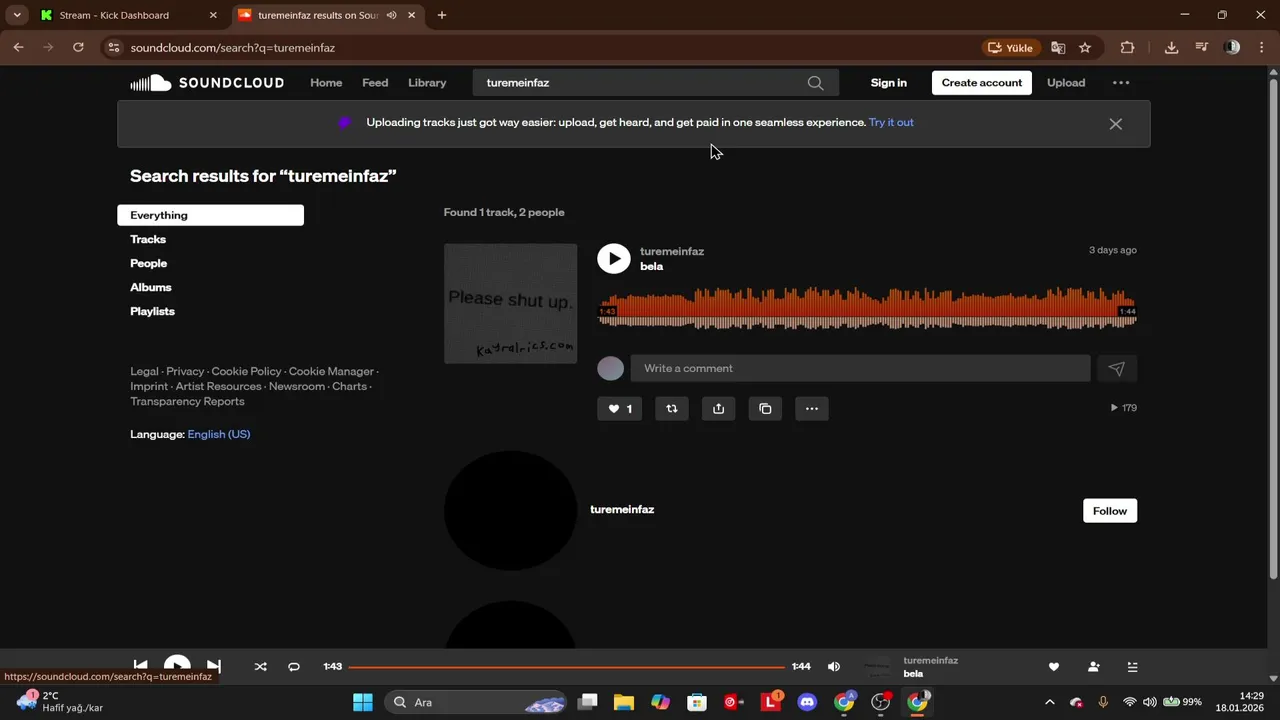Open the Transparency Reports link
This screenshot has width=1280, height=720.
pyautogui.click(x=187, y=401)
